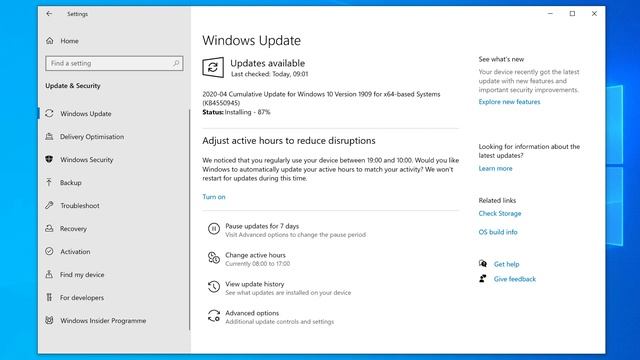
Task: Click the Change active hours clock icon
Action: (x=213, y=258)
